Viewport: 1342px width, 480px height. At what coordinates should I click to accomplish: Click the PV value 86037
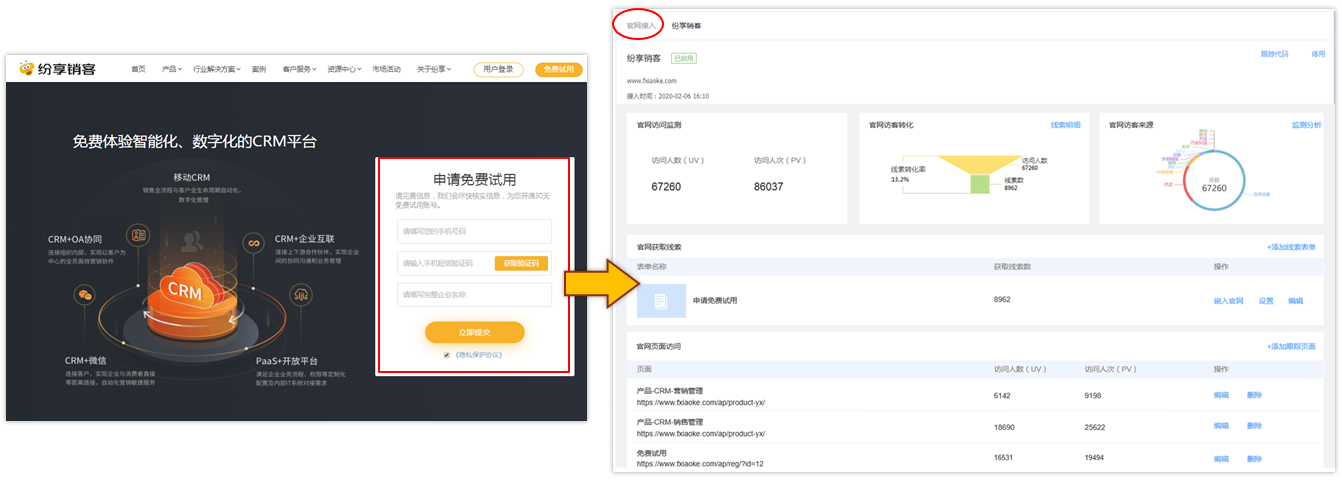click(768, 187)
